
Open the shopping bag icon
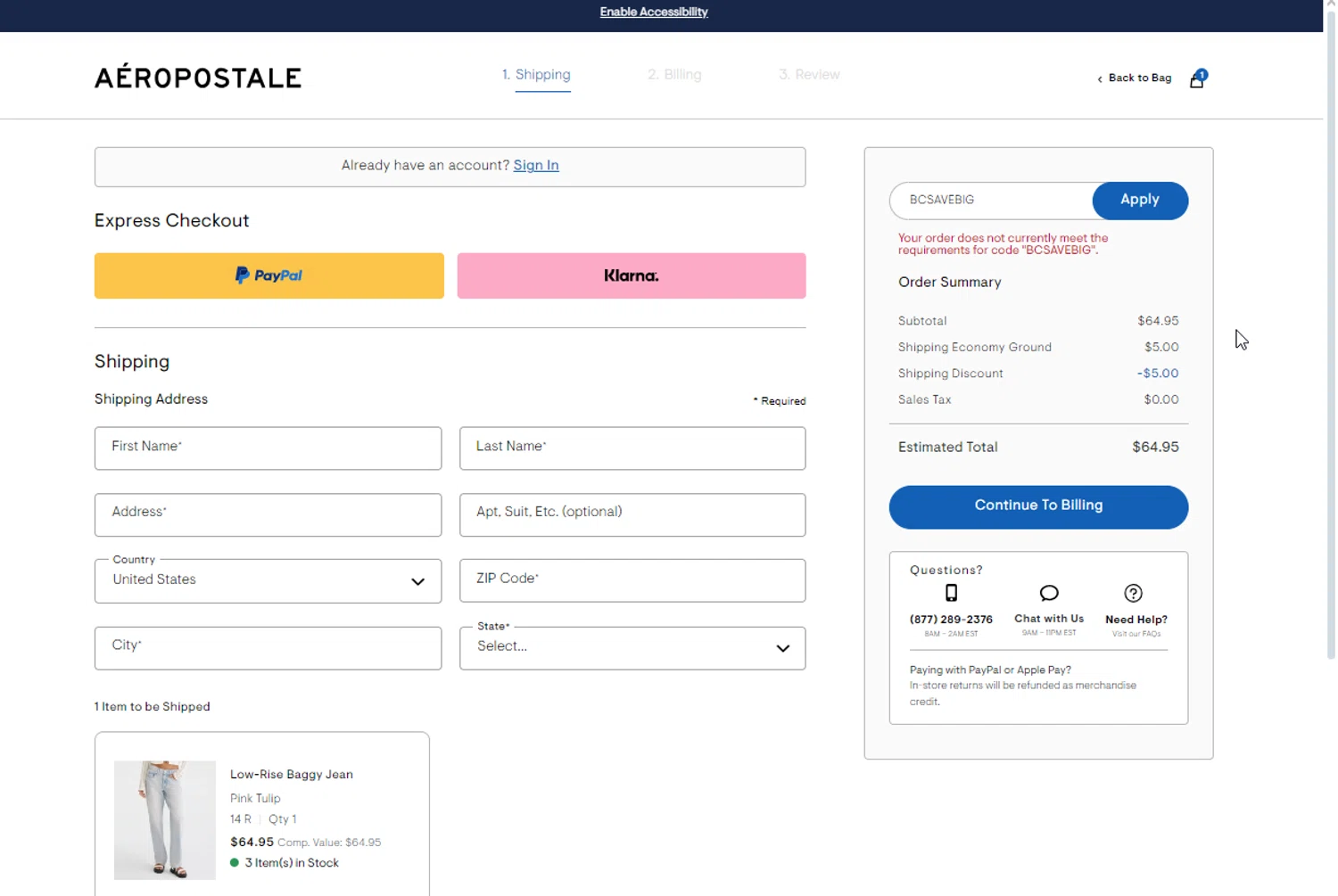pyautogui.click(x=1196, y=79)
